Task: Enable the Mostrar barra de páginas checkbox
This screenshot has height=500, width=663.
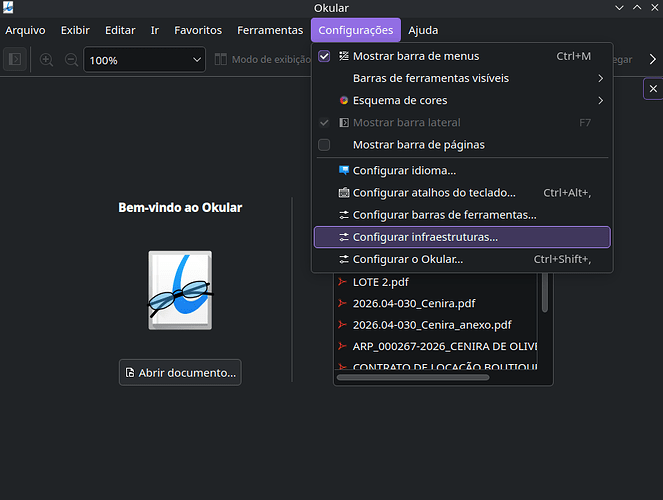Action: pyautogui.click(x=324, y=145)
